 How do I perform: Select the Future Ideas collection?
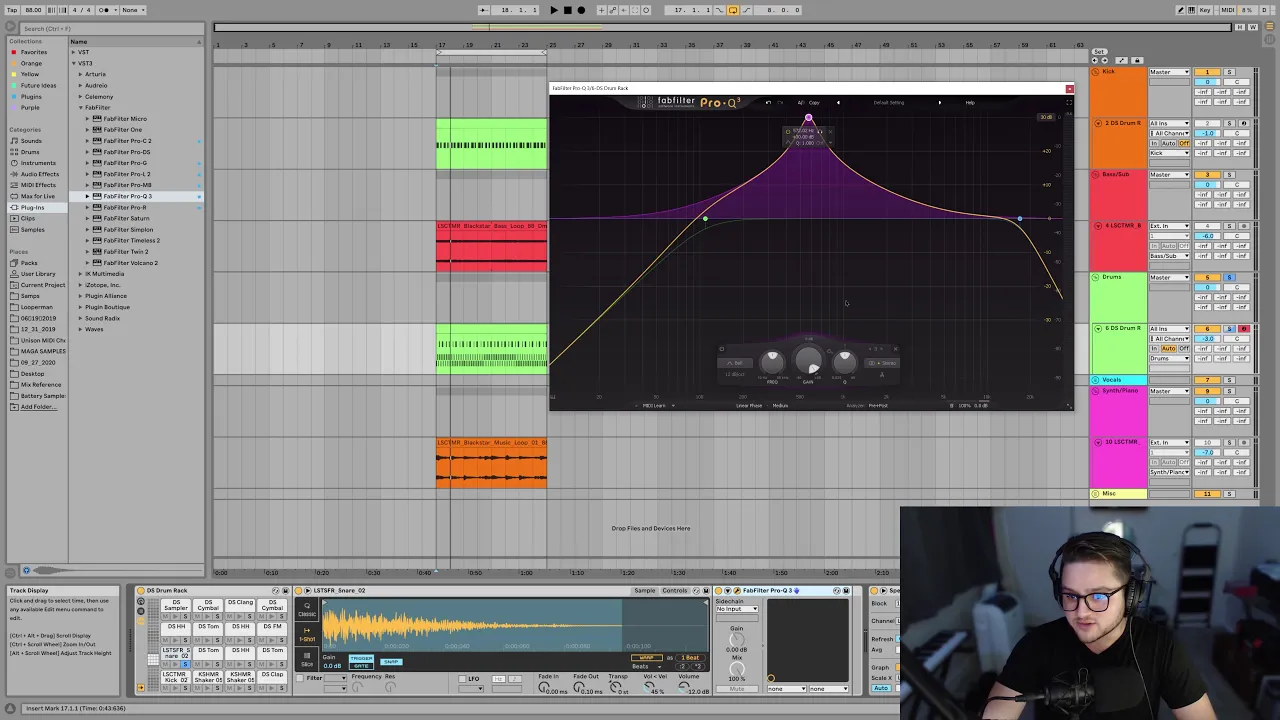(x=38, y=85)
